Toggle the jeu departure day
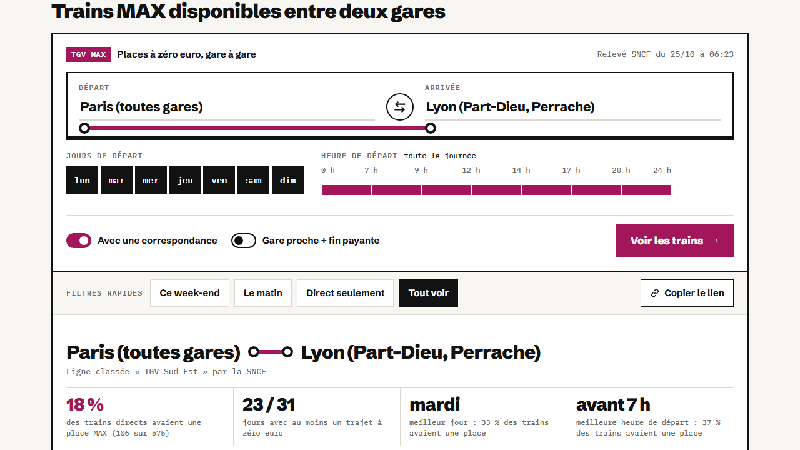The image size is (800, 450). 185,180
